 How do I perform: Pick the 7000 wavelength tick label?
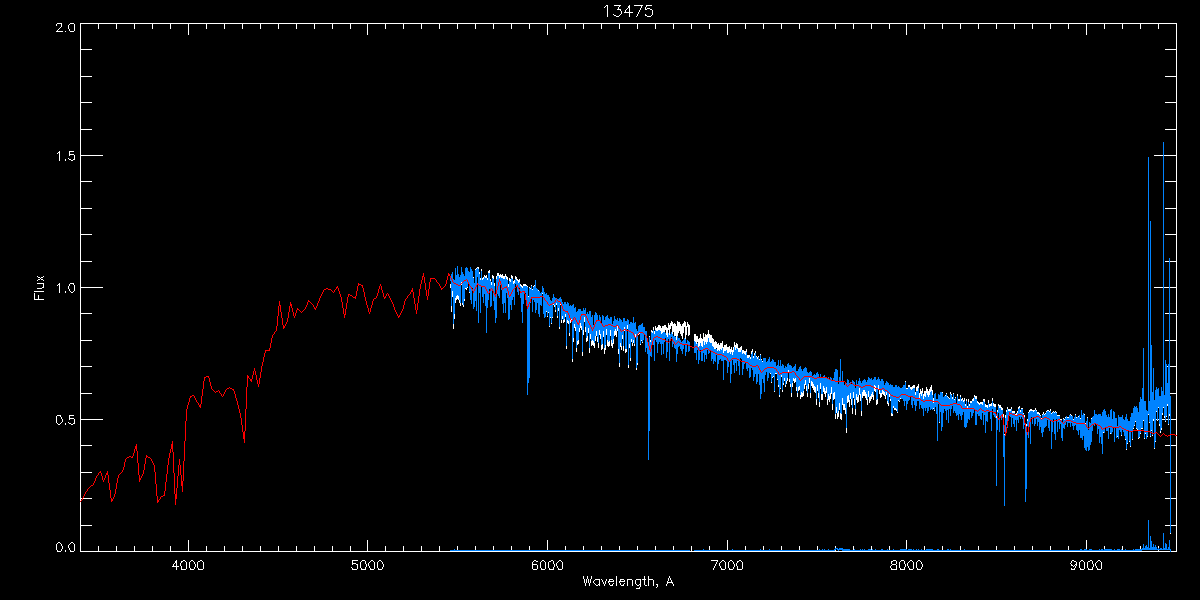(727, 564)
